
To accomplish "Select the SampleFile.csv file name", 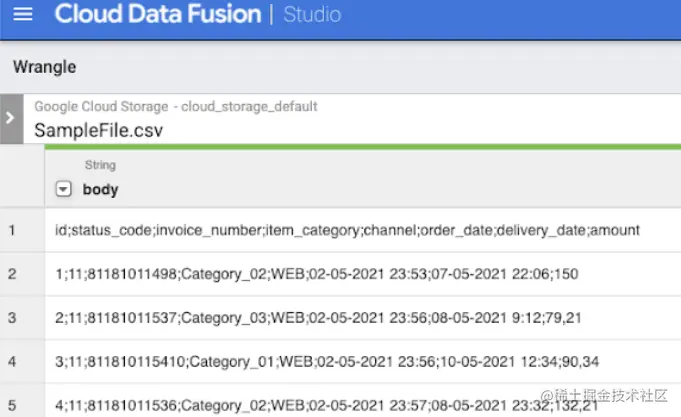I will (x=99, y=130).
